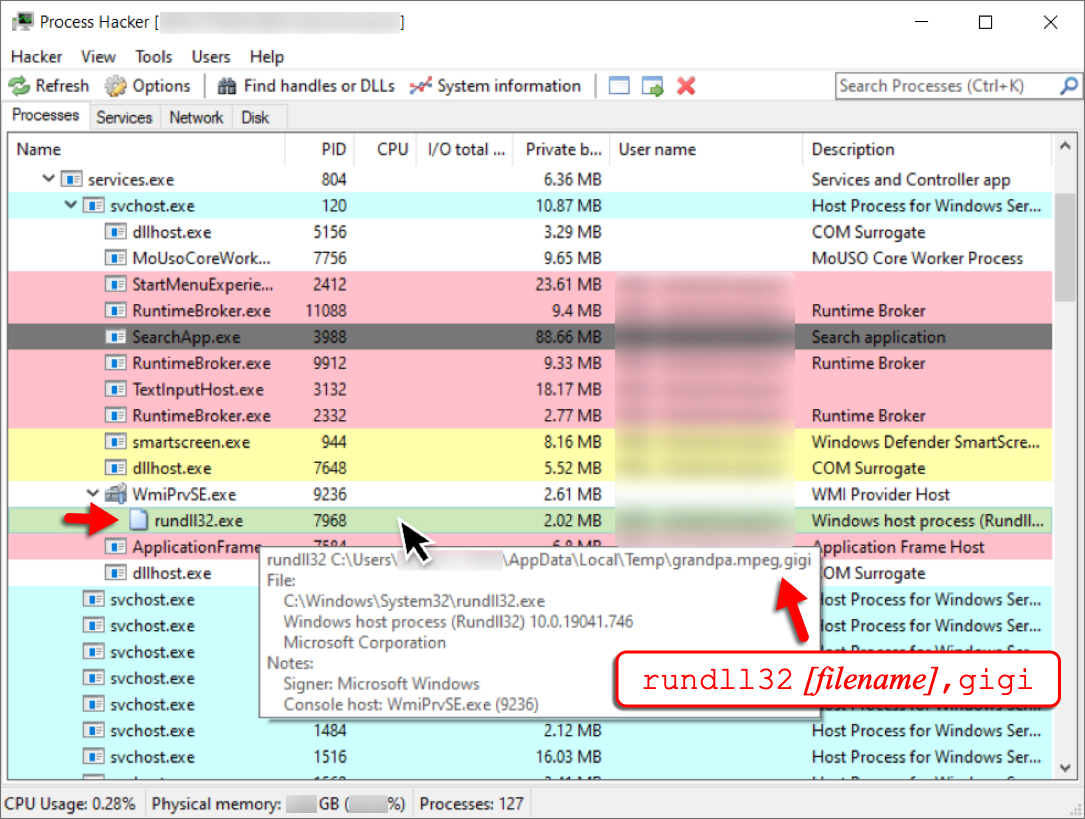Click the Refresh toolbar icon
Viewport: 1085px width, 819px height.
19,86
